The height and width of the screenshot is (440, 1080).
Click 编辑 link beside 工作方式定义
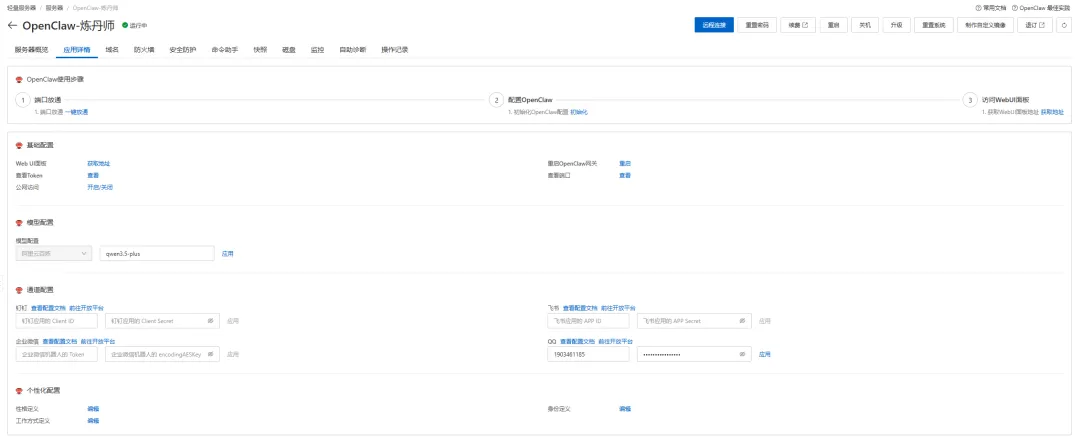[93, 420]
